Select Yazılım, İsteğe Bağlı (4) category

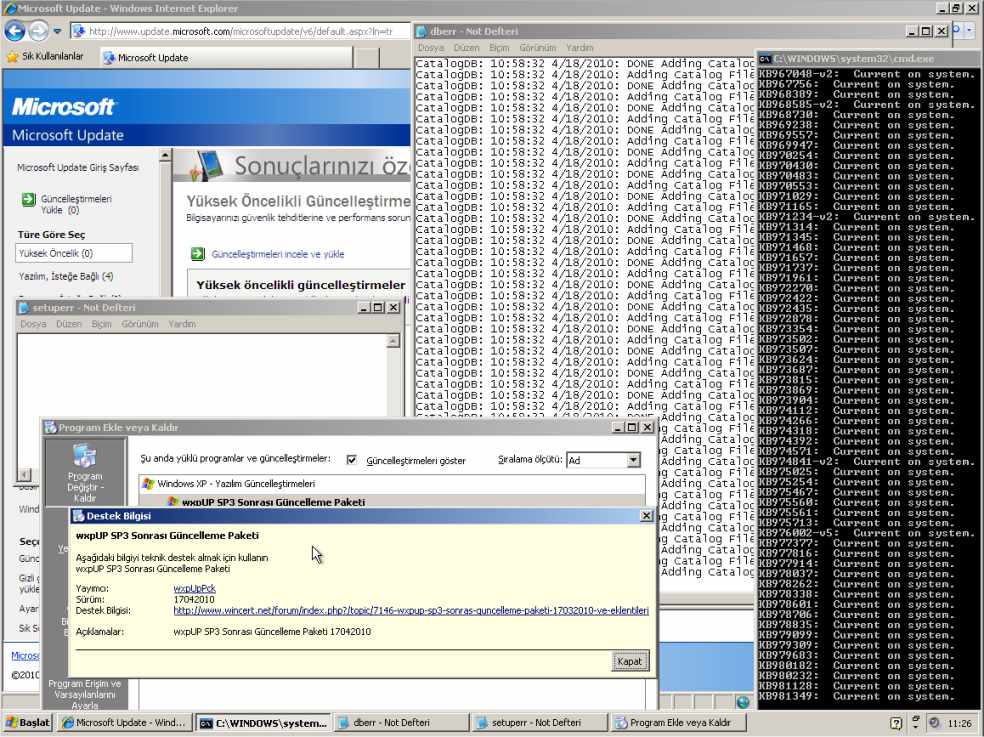coord(66,276)
